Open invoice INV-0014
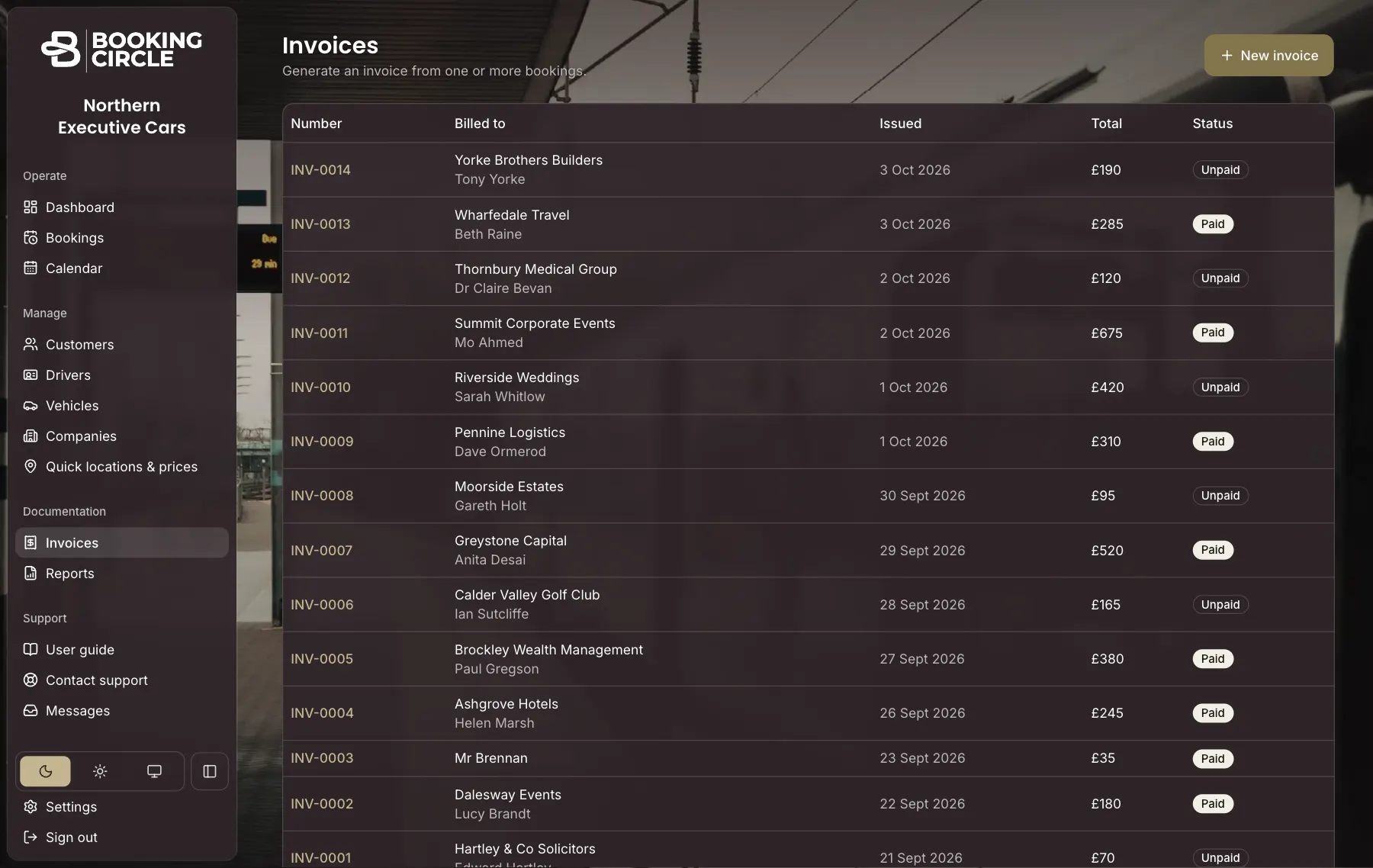The width and height of the screenshot is (1373, 868). coord(320,169)
